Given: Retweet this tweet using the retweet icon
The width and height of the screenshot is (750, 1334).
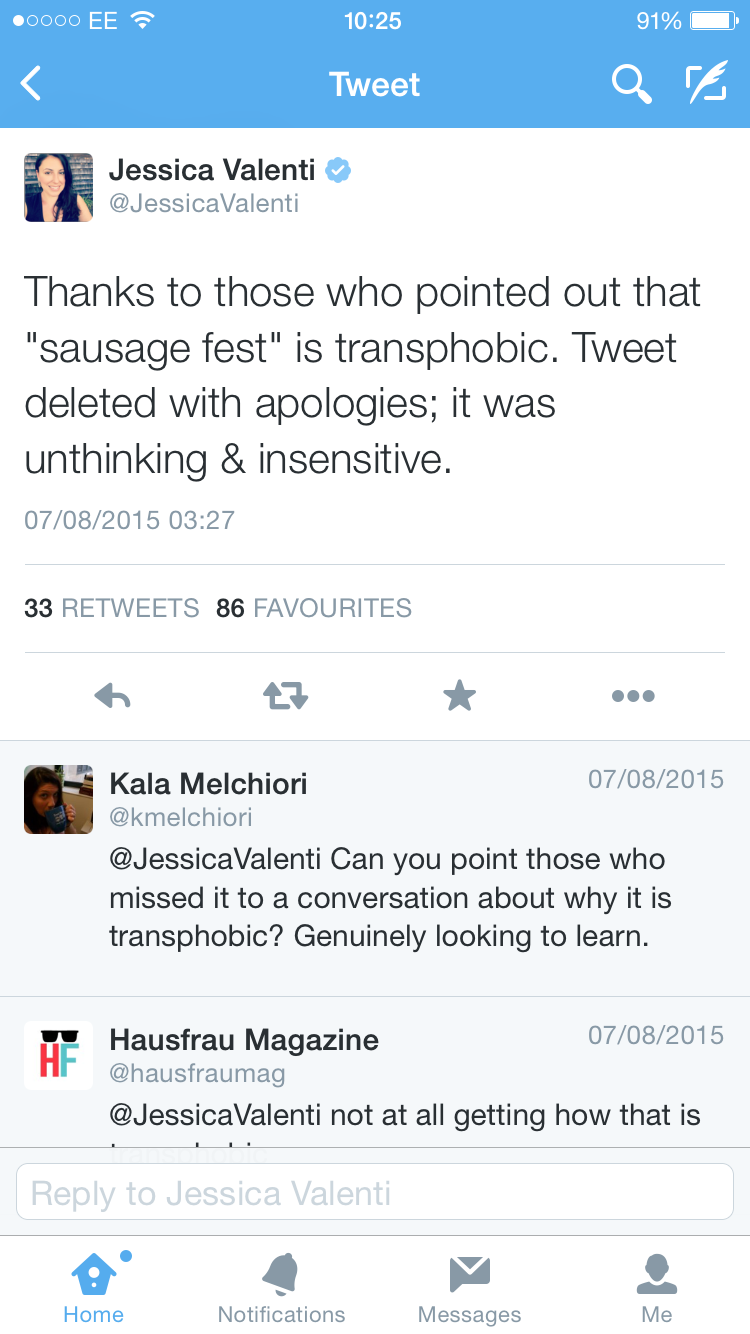Looking at the screenshot, I should click(x=286, y=696).
